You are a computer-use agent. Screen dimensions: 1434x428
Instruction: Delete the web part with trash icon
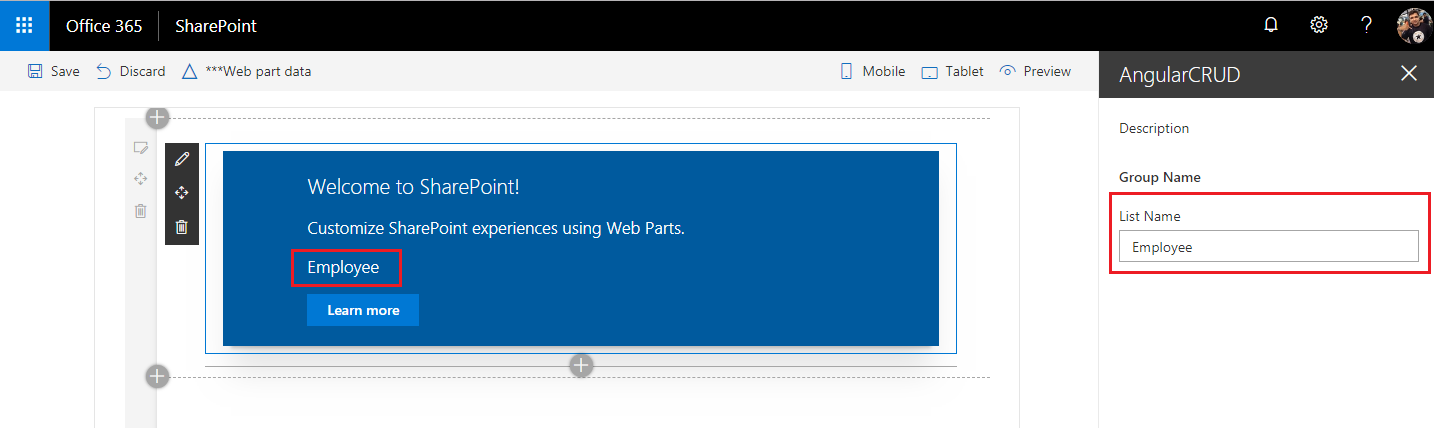click(181, 227)
